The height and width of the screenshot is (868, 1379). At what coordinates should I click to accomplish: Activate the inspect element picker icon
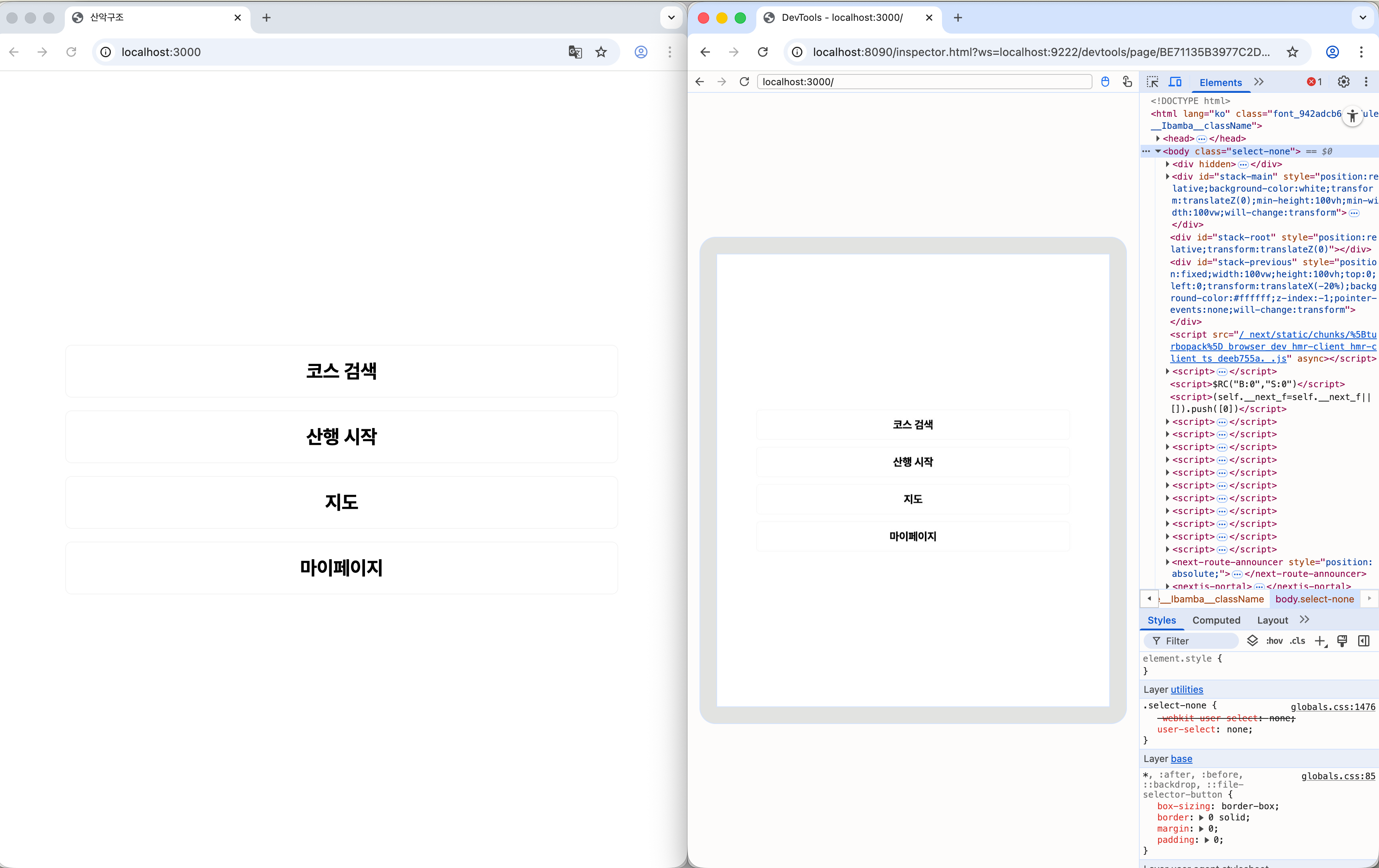pos(1152,82)
